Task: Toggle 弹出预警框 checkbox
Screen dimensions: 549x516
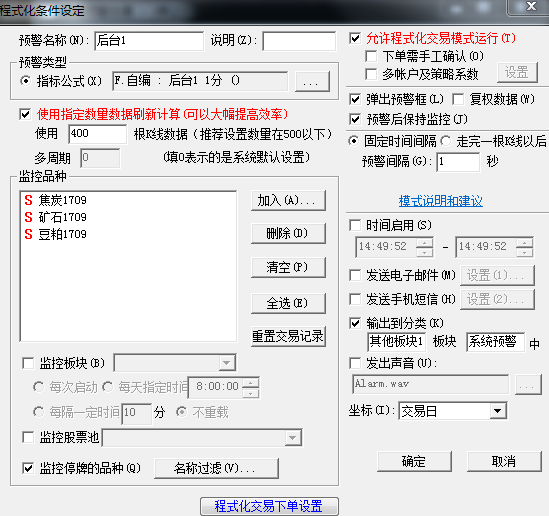Action: pyautogui.click(x=355, y=99)
